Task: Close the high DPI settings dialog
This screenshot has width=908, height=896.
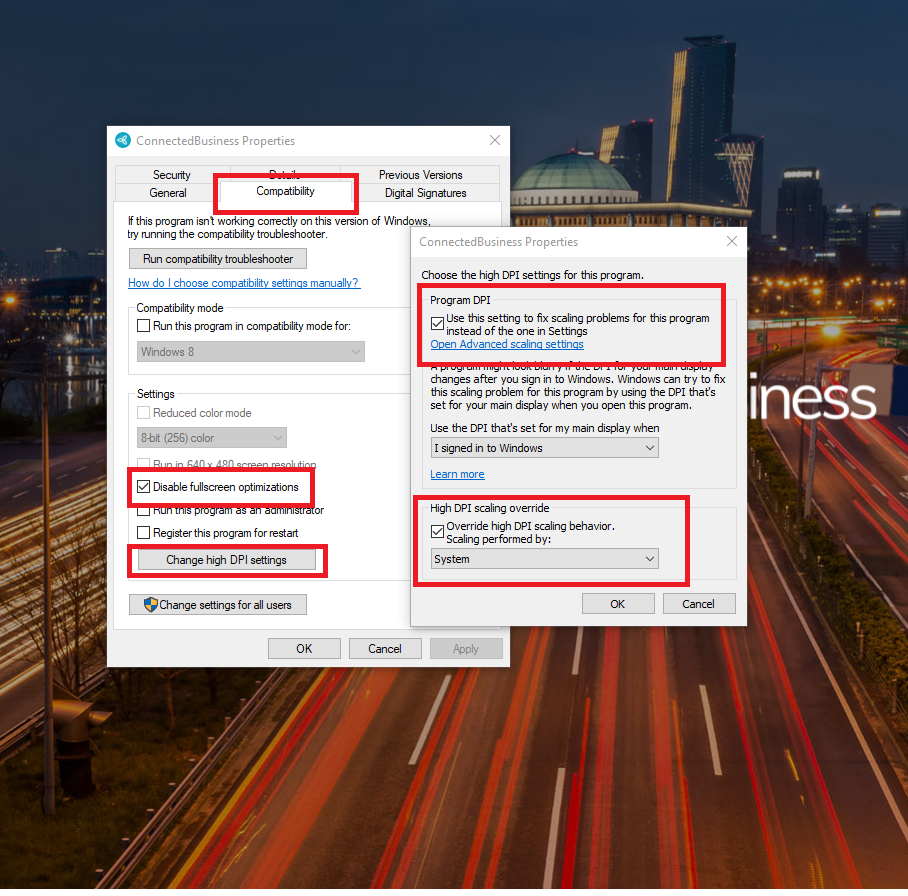Action: pyautogui.click(x=732, y=241)
